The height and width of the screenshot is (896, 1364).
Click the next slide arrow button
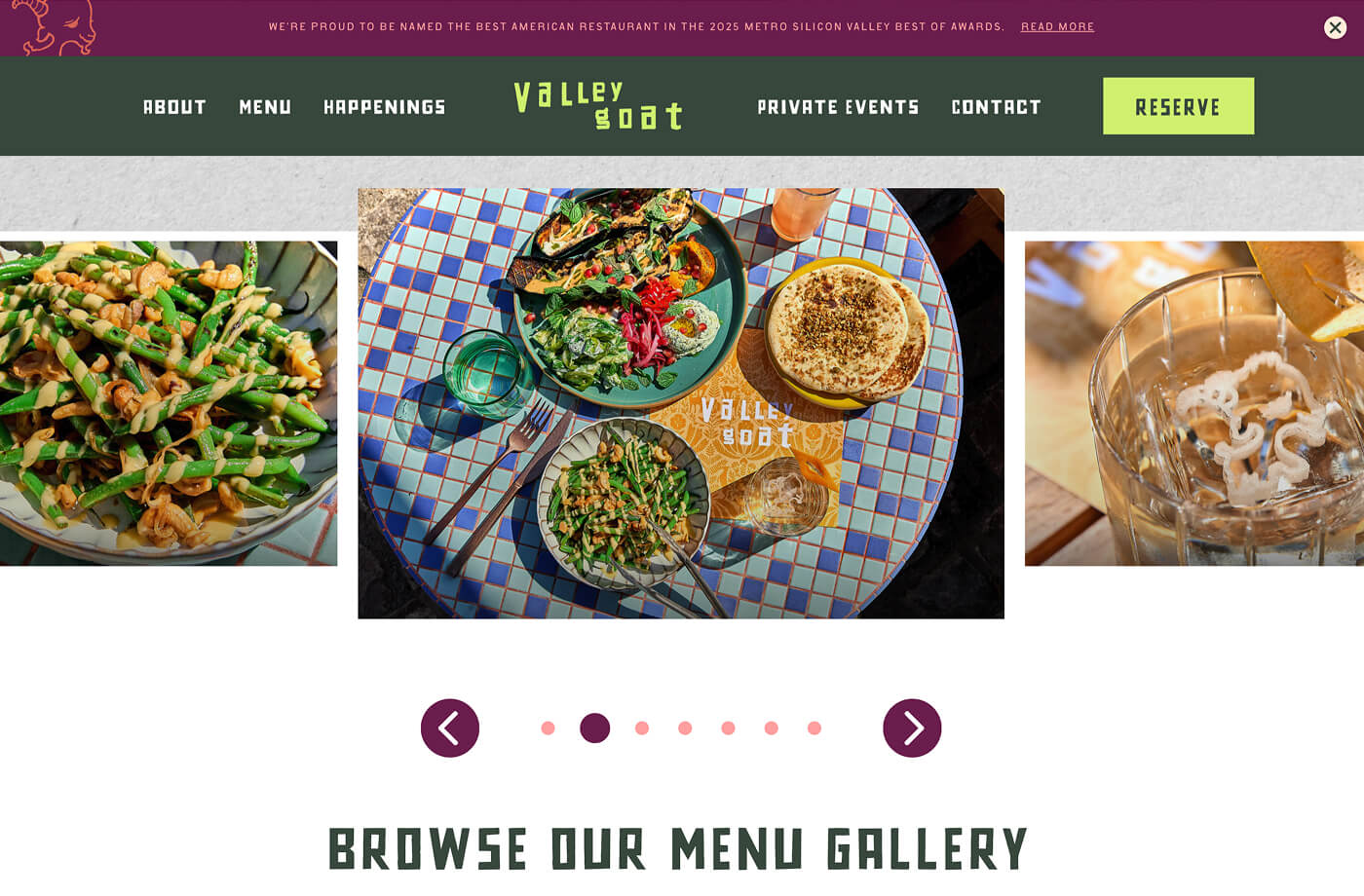point(912,728)
